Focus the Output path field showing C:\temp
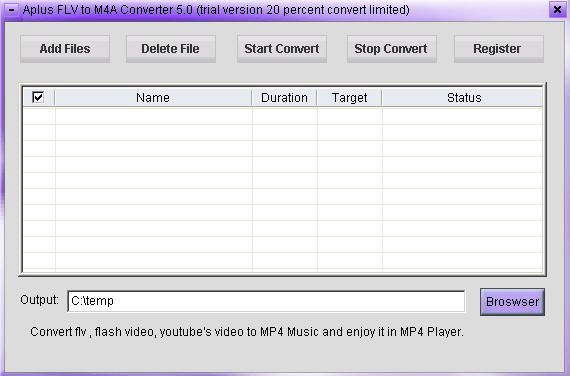The width and height of the screenshot is (570, 376). tap(266, 301)
